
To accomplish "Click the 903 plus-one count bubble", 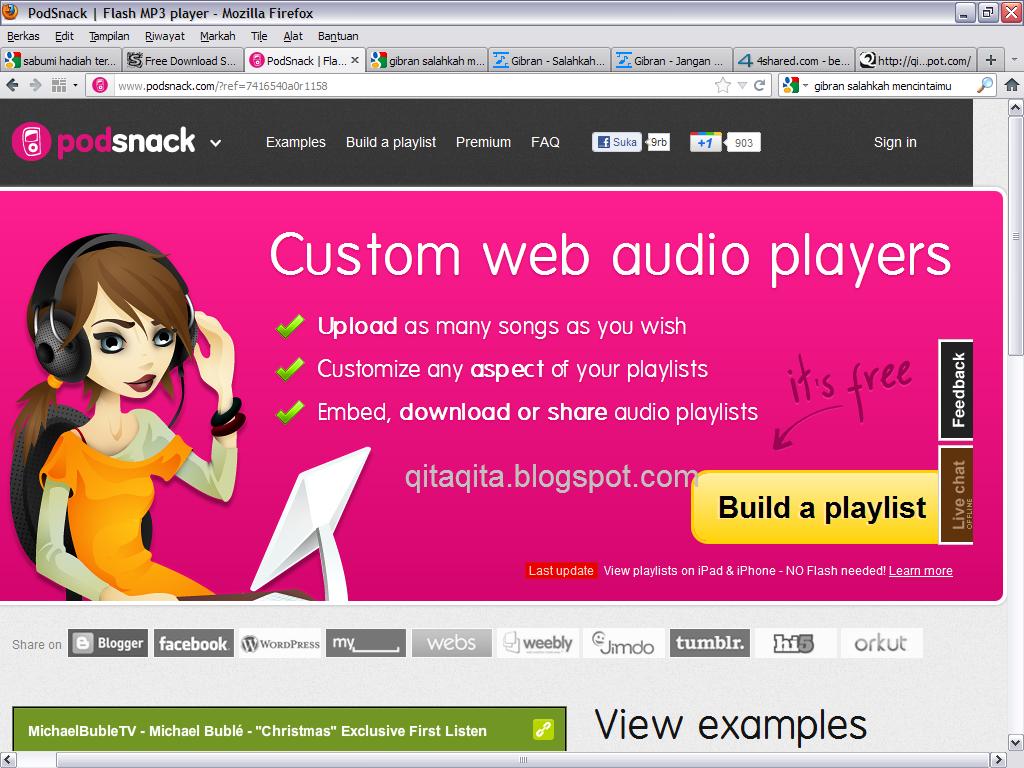I will pyautogui.click(x=743, y=142).
